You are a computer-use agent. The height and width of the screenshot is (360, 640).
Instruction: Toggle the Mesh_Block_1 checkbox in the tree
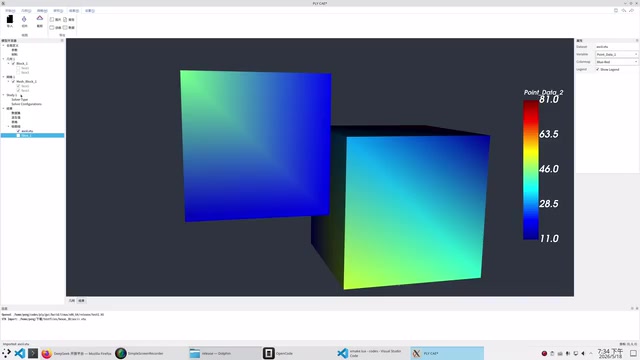[x=13, y=82]
